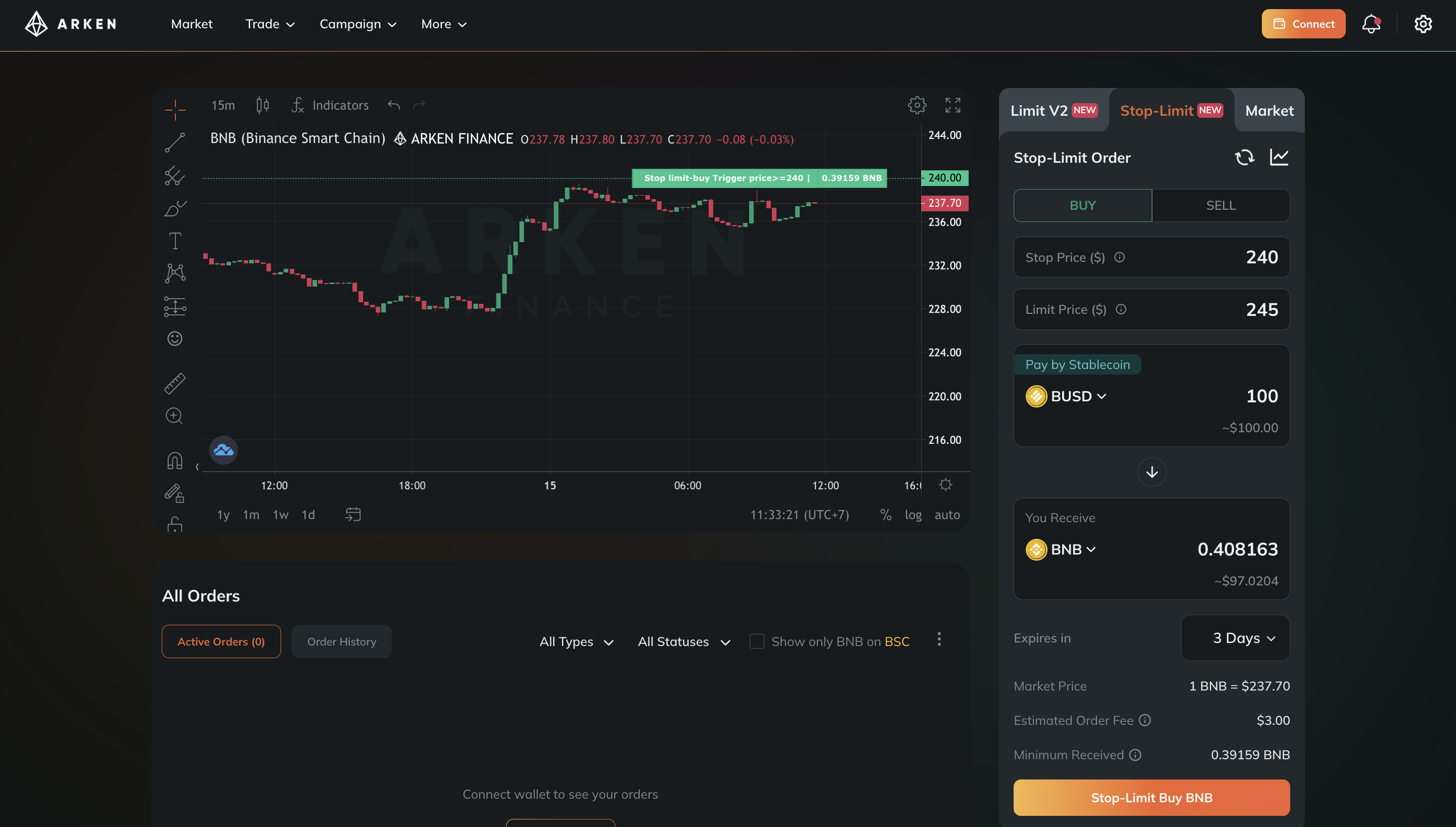Open candlestick chart style selector
This screenshot has height=827, width=1456.
coord(262,105)
